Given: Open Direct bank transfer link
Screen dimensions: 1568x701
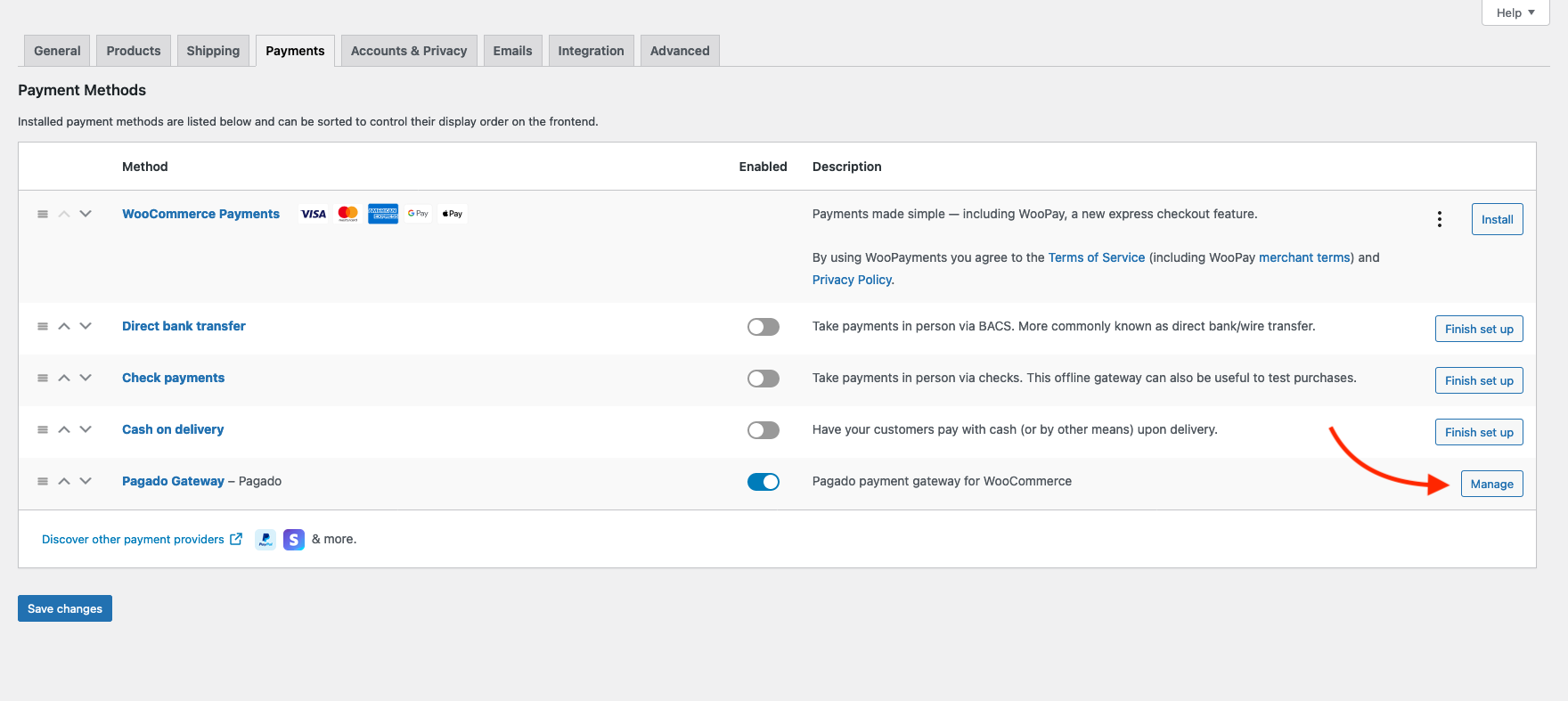Looking at the screenshot, I should pyautogui.click(x=184, y=326).
